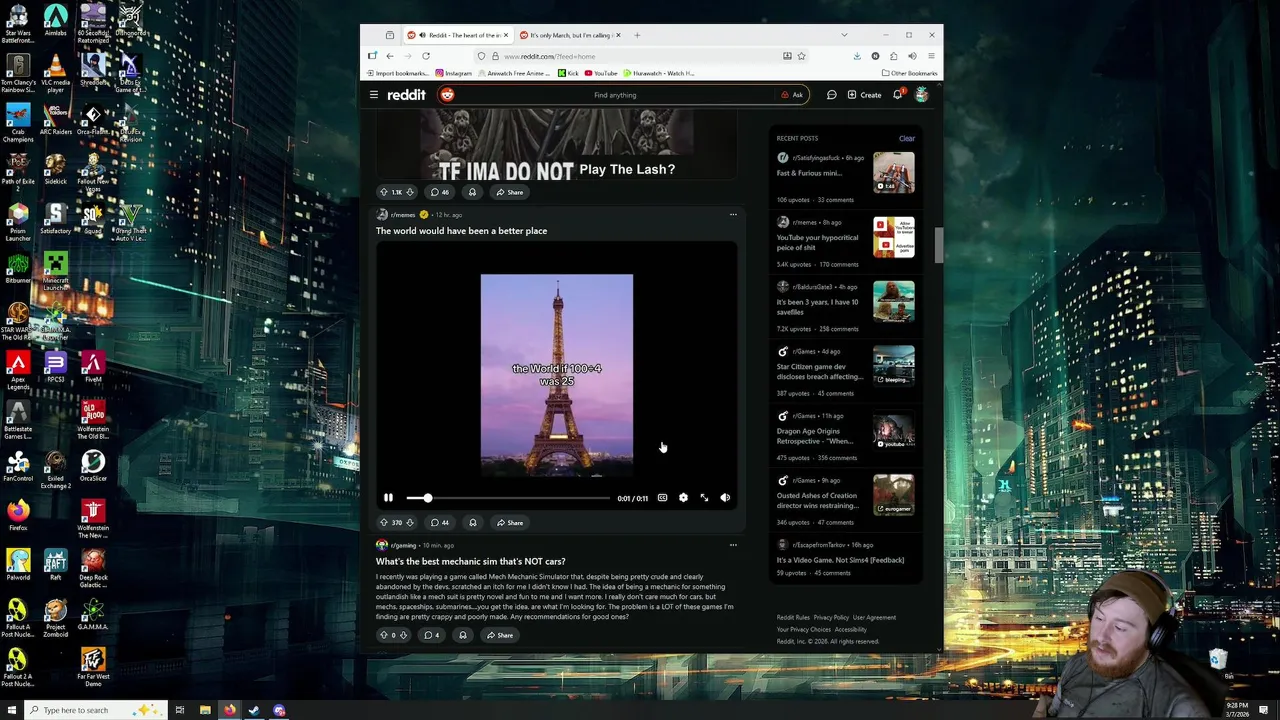
Task: Open comments on Eiffel Tower meme post
Action: pos(440,522)
